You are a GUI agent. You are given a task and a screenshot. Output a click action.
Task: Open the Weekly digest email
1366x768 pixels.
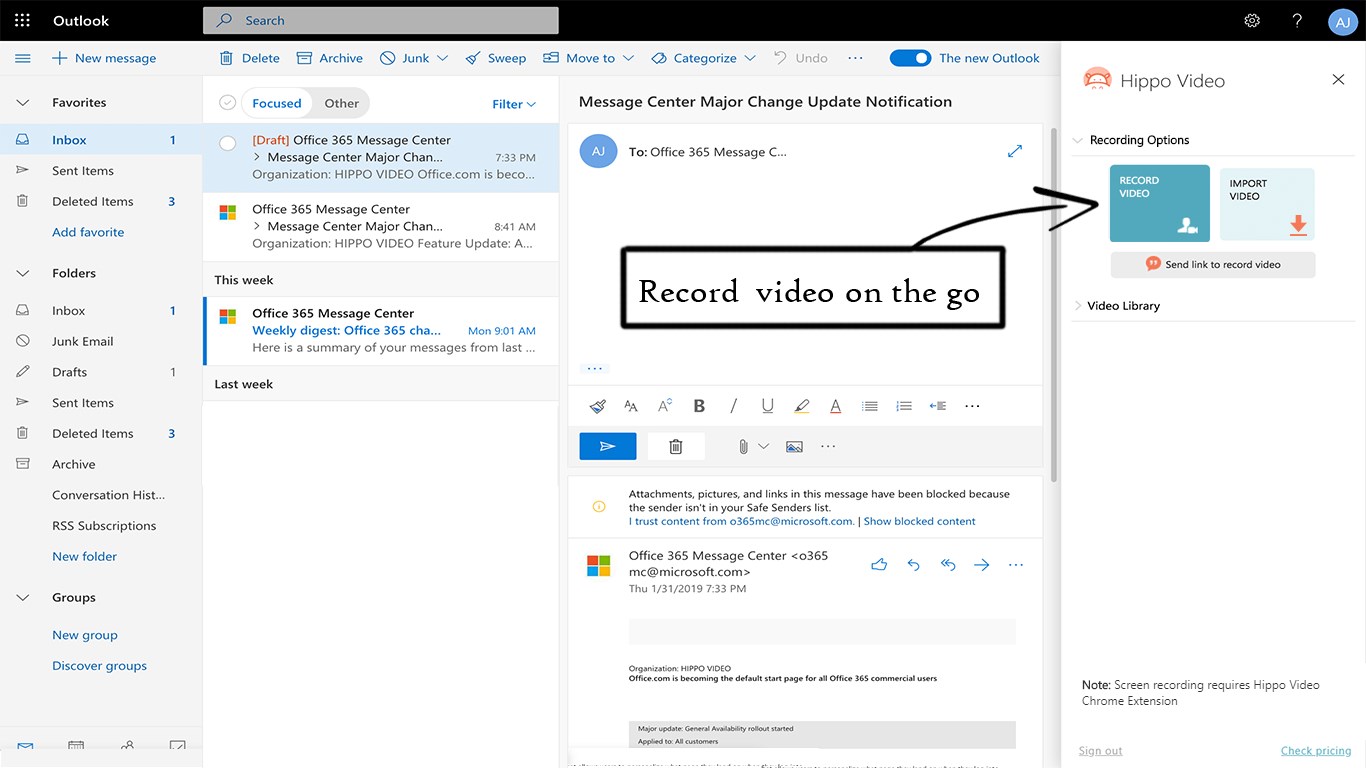(381, 330)
